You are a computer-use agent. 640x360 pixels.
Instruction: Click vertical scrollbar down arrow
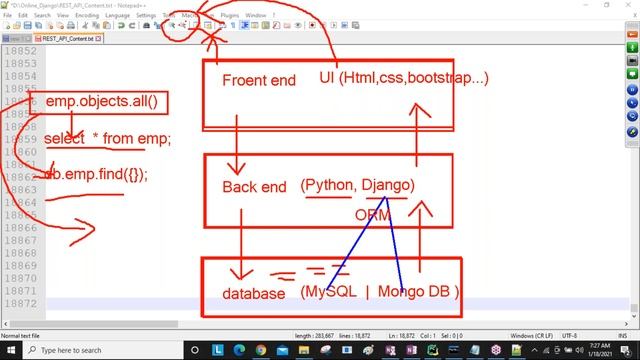click(x=634, y=316)
